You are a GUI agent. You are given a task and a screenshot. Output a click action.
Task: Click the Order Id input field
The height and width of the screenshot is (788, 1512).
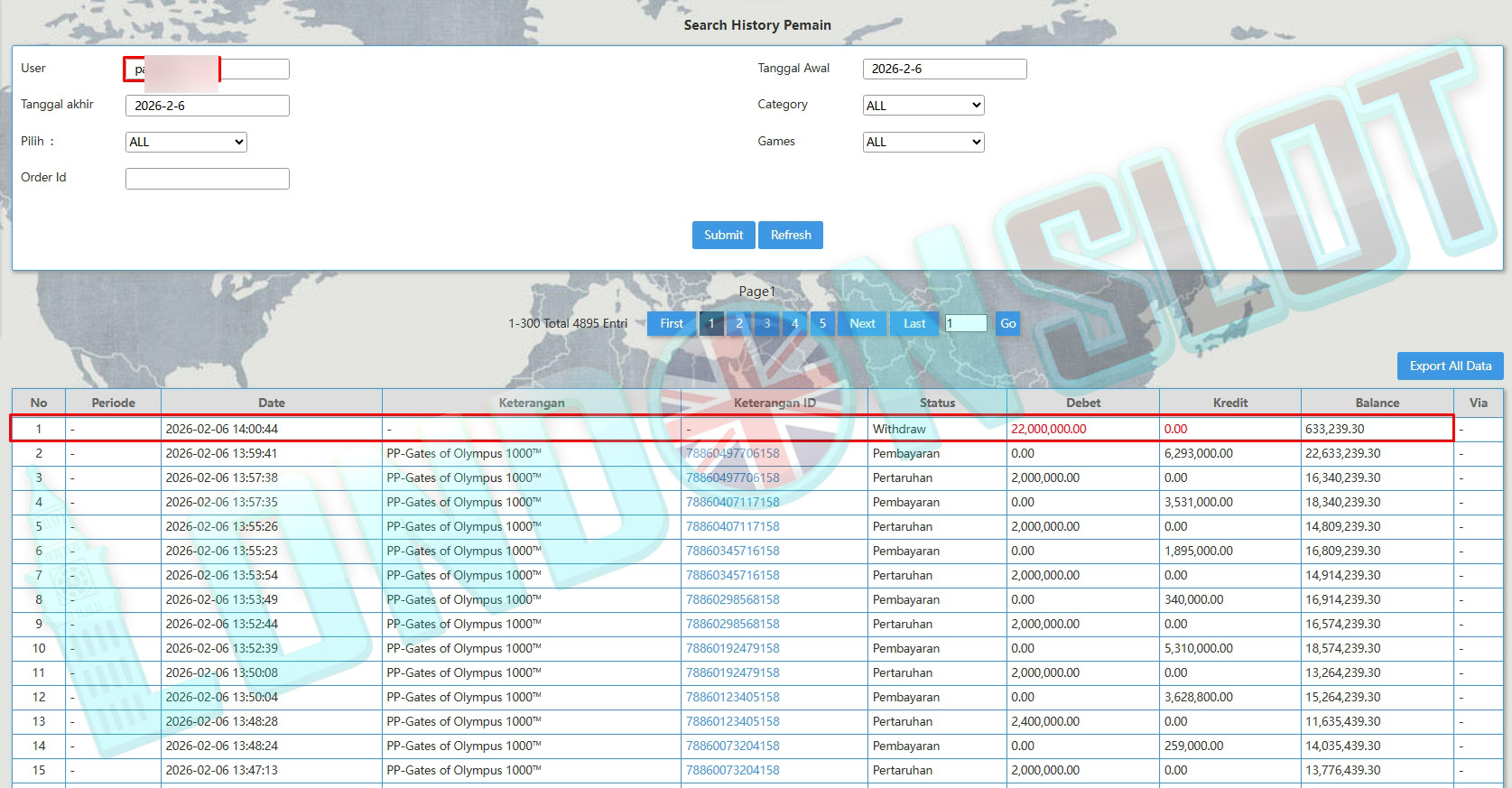(x=207, y=179)
